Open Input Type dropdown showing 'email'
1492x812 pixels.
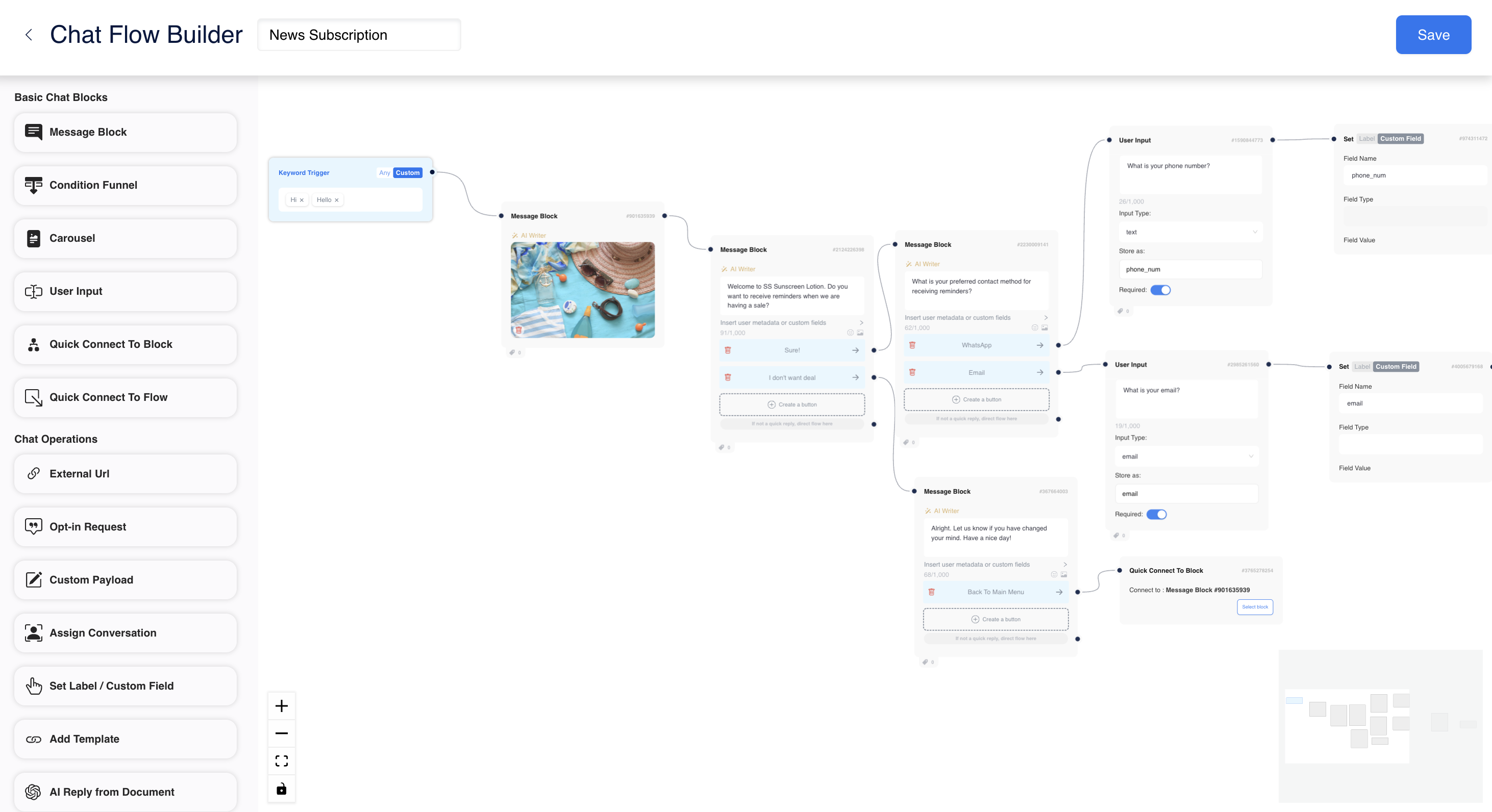click(x=1186, y=456)
